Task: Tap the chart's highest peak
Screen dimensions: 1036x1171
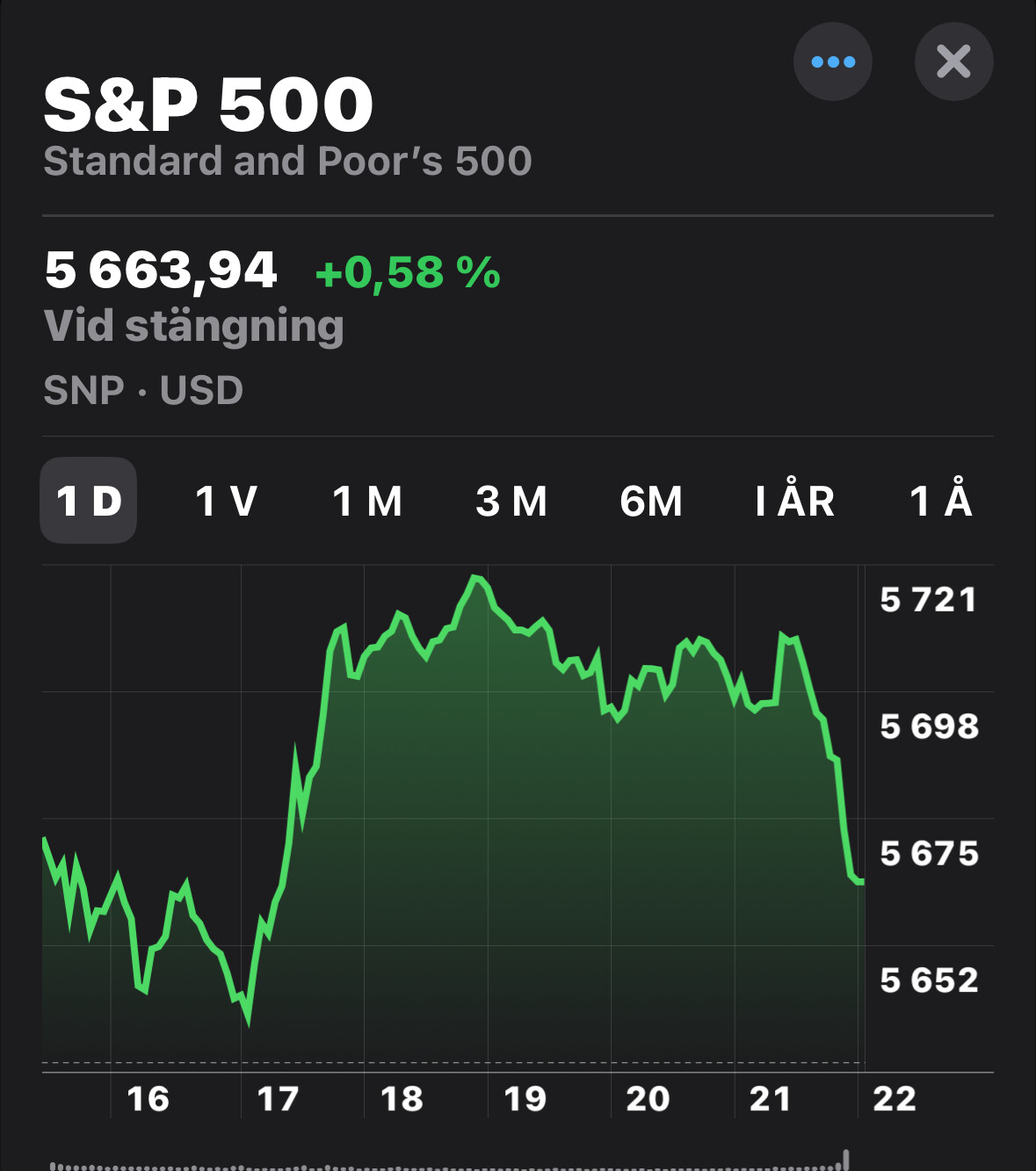Action: [475, 578]
